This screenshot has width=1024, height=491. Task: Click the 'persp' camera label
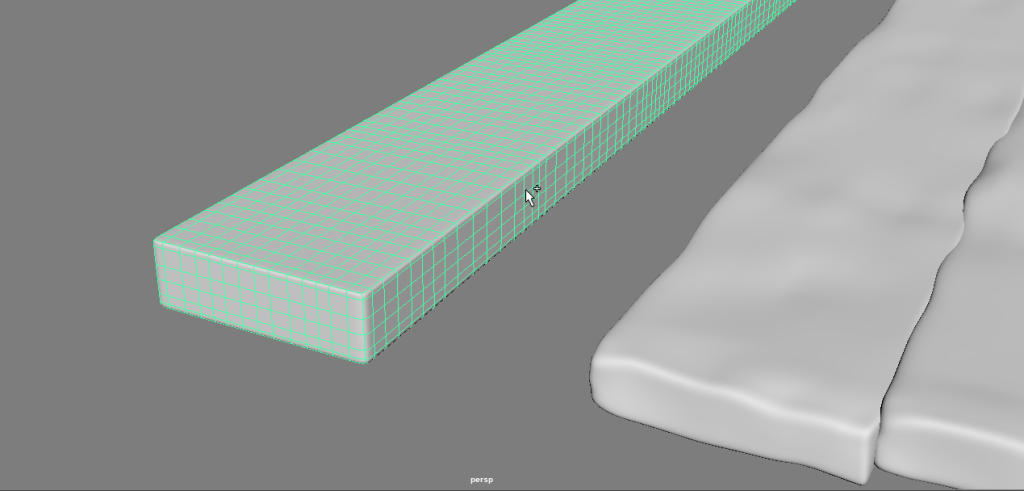[481, 480]
